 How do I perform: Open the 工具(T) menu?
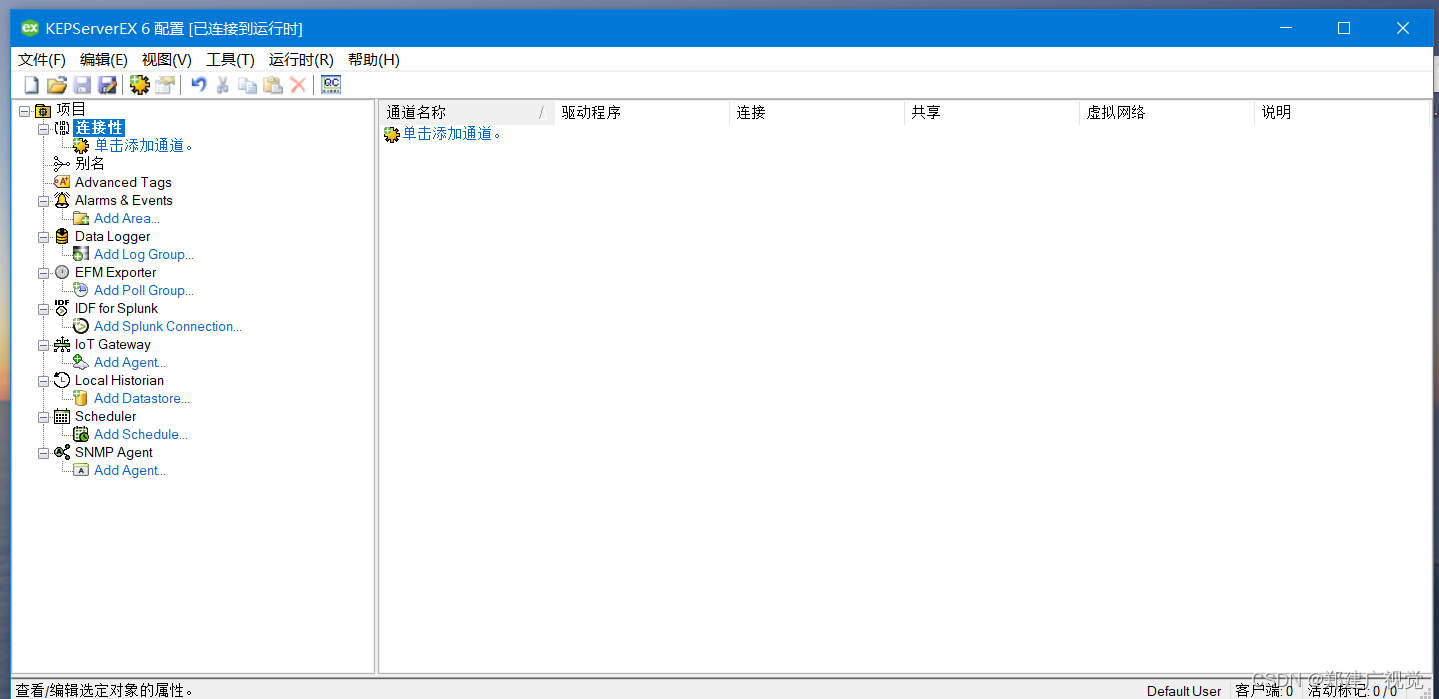(230, 60)
